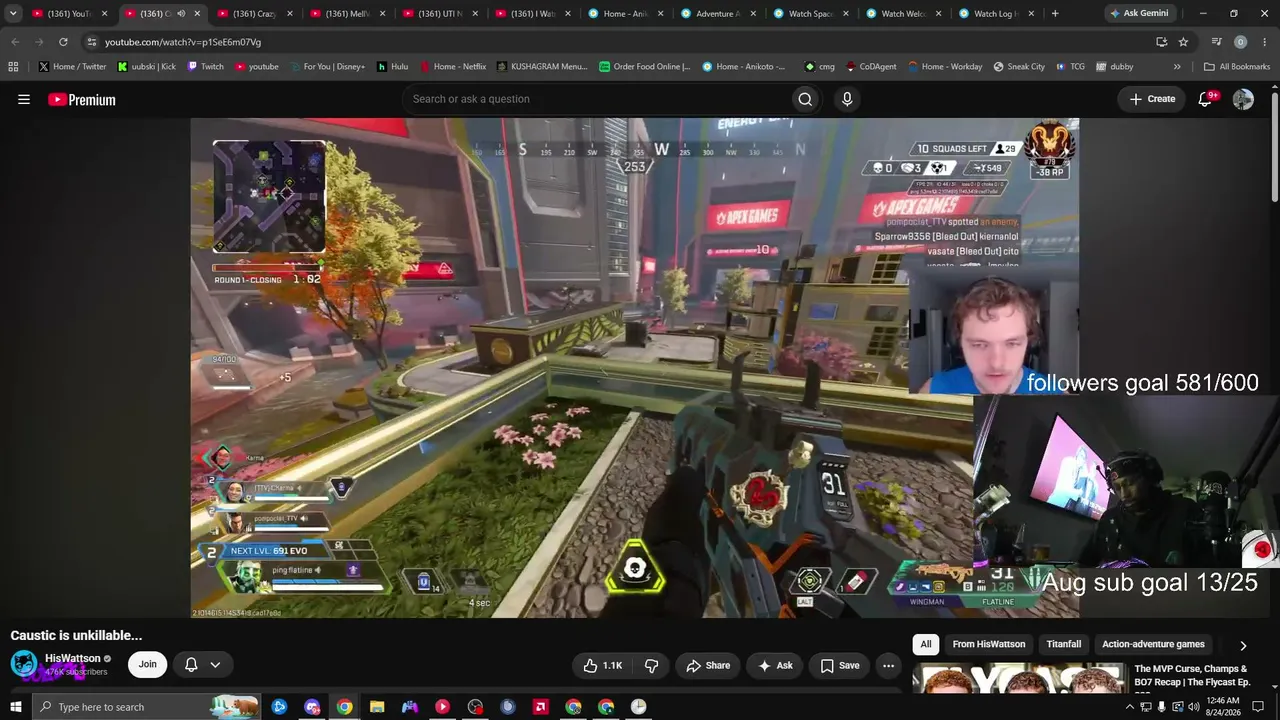1280x720 pixels.
Task: Toggle subscription notification bell for HisWattson
Action: click(x=191, y=665)
